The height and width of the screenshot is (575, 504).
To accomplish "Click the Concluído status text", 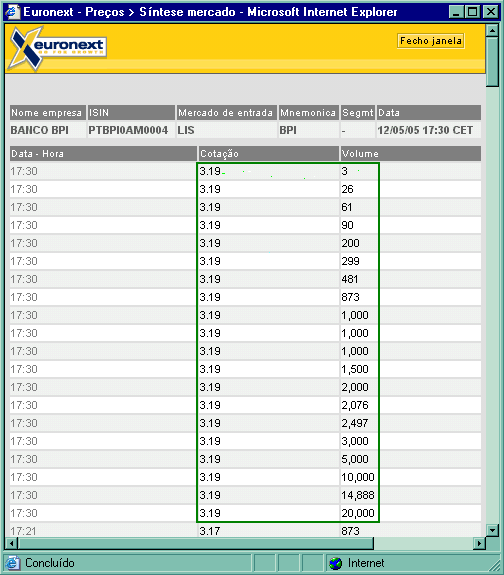I will point(50,563).
